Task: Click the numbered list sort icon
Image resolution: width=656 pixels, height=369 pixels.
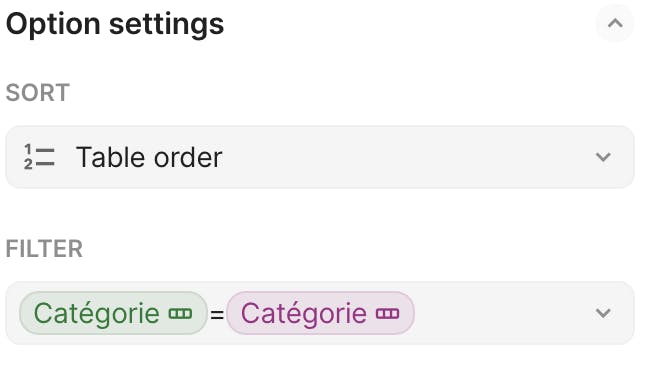Action: 39,157
